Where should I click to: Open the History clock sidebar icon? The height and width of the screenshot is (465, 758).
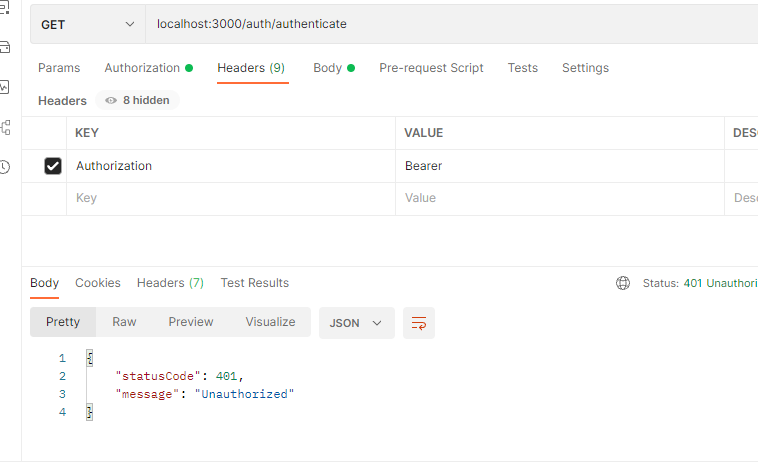coord(4,167)
